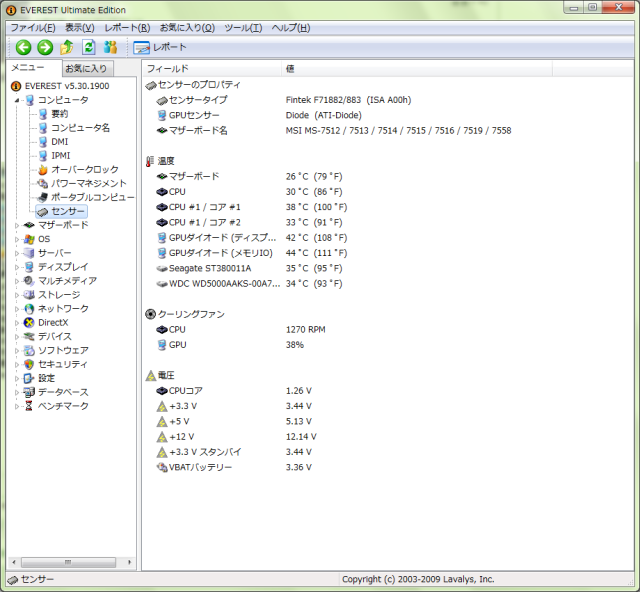Click the users/community toolbar icon

[x=110, y=47]
